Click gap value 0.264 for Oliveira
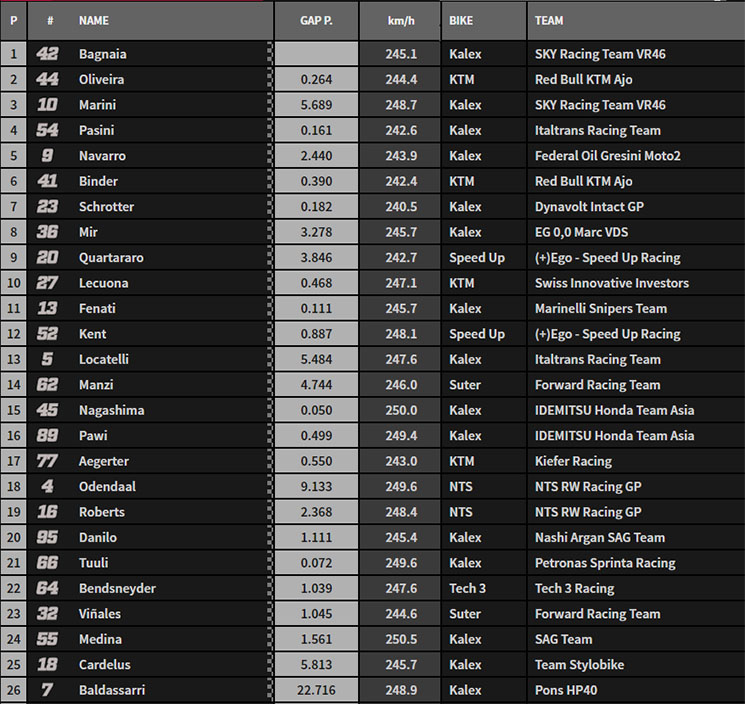 [316, 79]
